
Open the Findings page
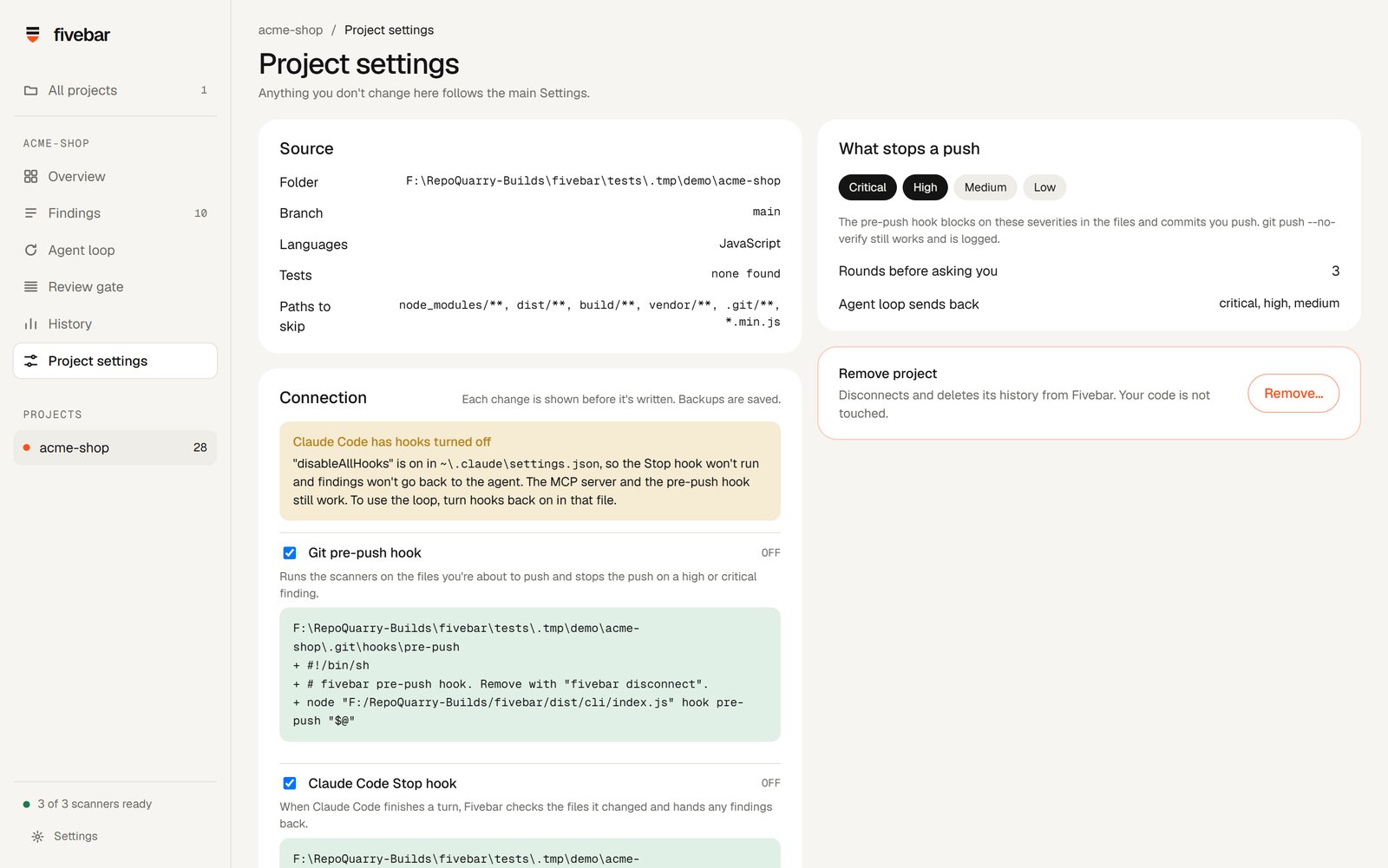pyautogui.click(x=115, y=213)
